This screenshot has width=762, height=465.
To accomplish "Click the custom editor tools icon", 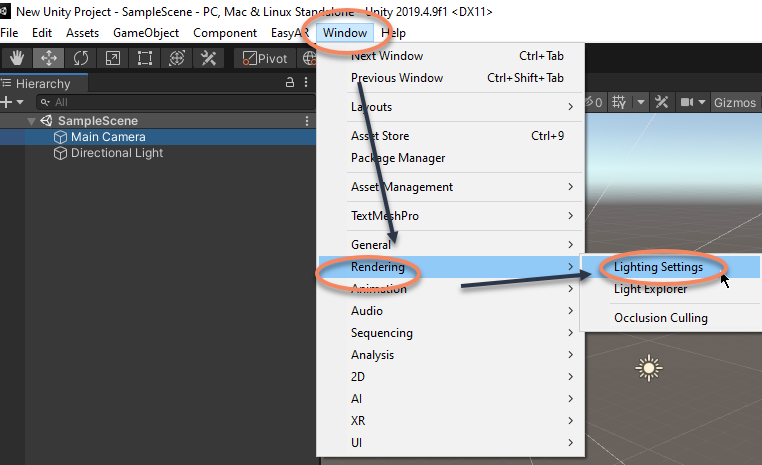I will coord(209,58).
